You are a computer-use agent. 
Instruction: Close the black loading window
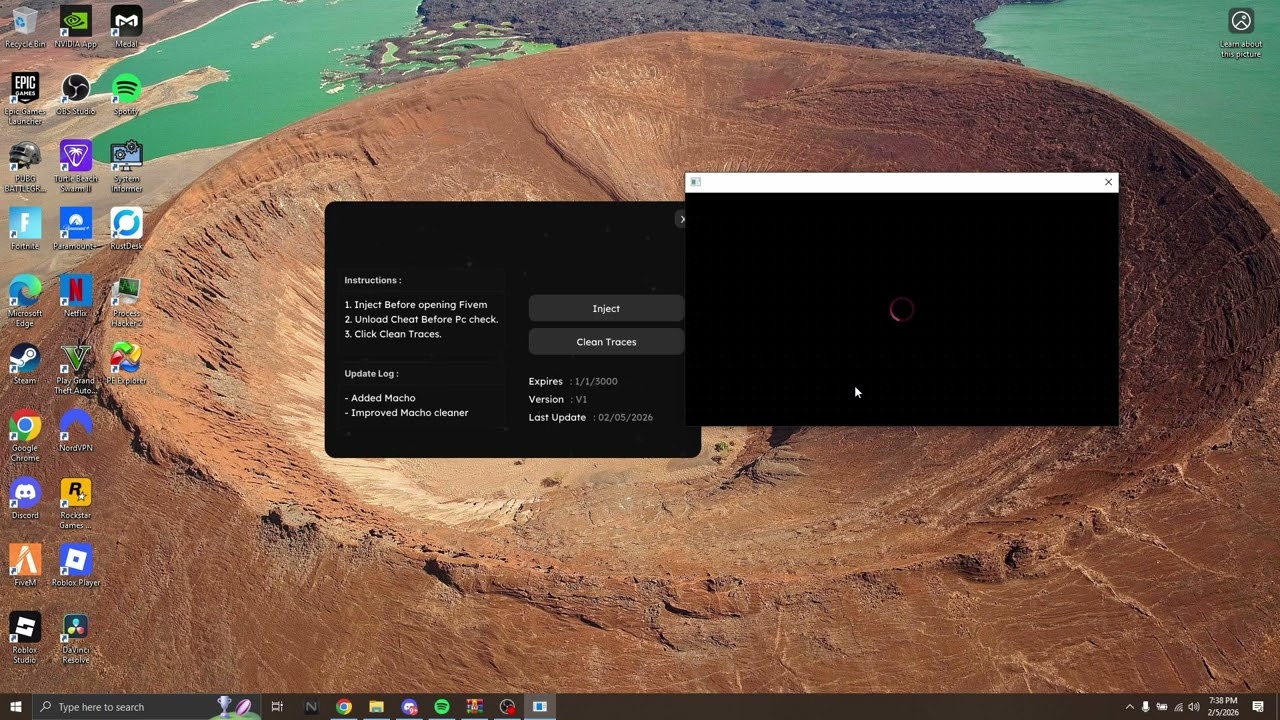1108,182
